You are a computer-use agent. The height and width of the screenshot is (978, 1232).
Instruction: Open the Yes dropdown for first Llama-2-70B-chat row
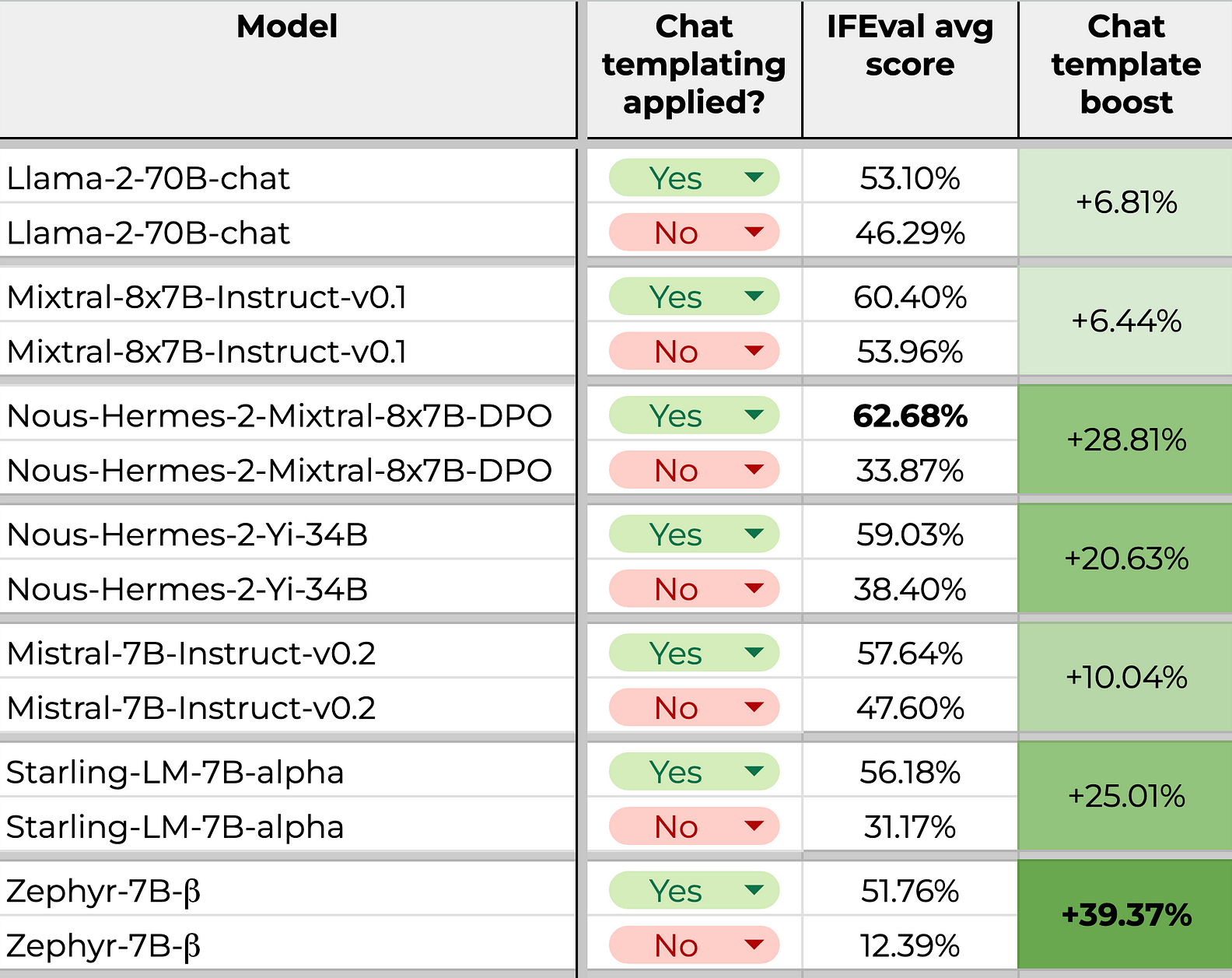point(694,178)
